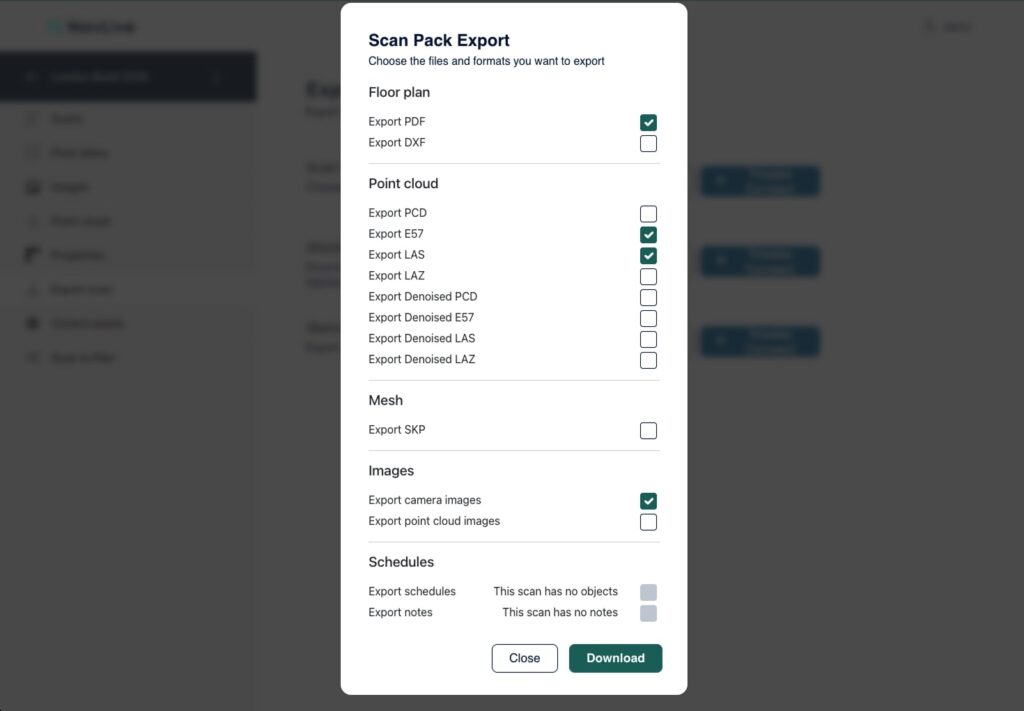Close the Scan Pack Export dialog

[x=524, y=658]
